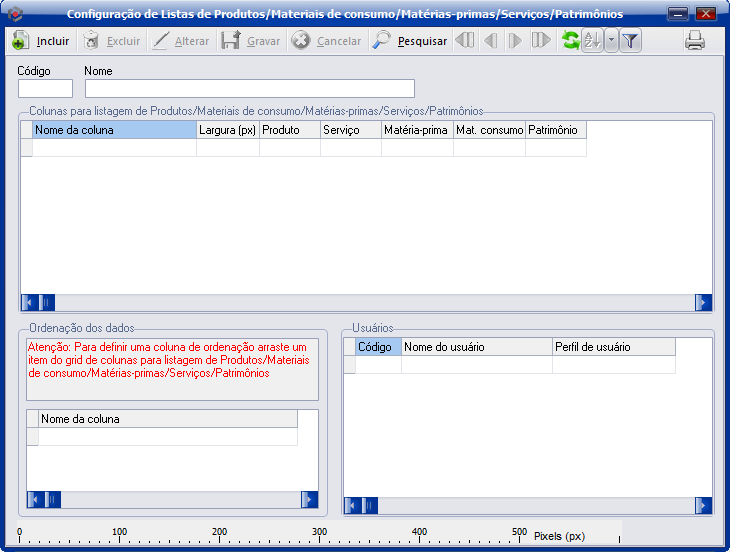Screen dimensions: 730x552
Task: Click the columns grid horizontal scrollbar thumb
Action: click(x=47, y=303)
